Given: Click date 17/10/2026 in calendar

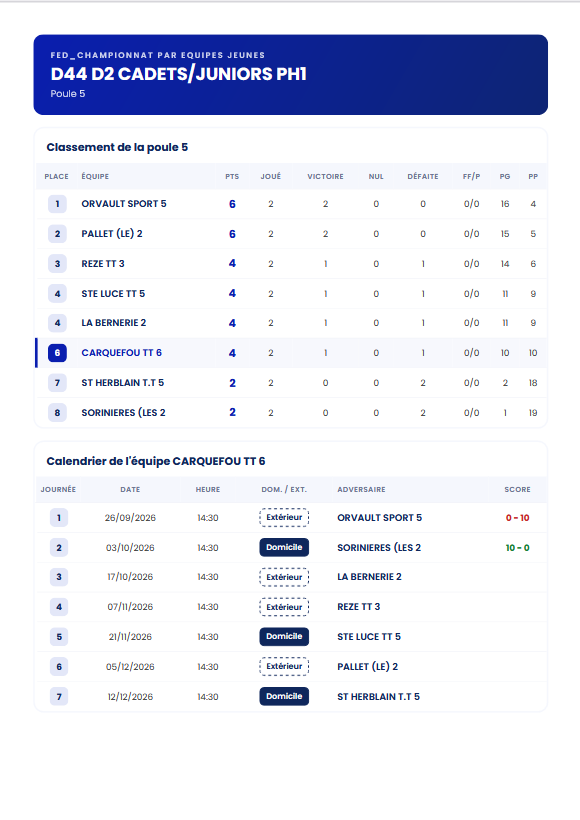Looking at the screenshot, I should 130,577.
